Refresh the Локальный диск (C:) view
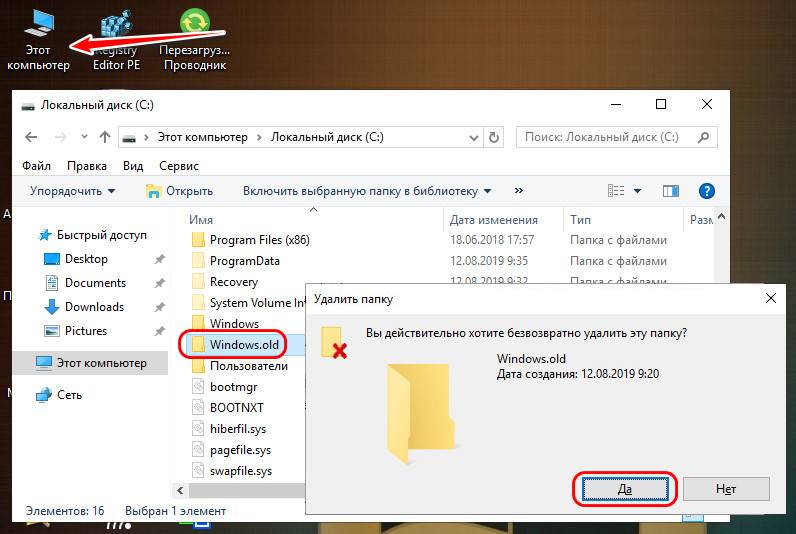 (x=493, y=138)
